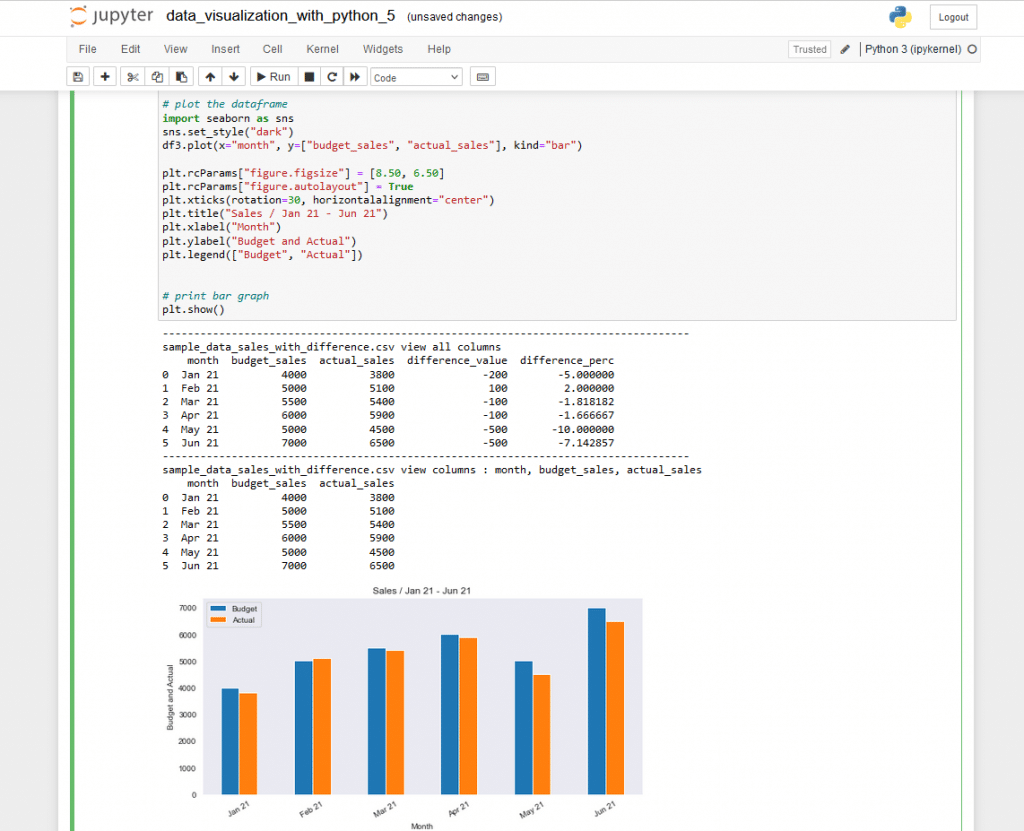Open the Kernel menu
The height and width of the screenshot is (831, 1024).
[x=322, y=49]
